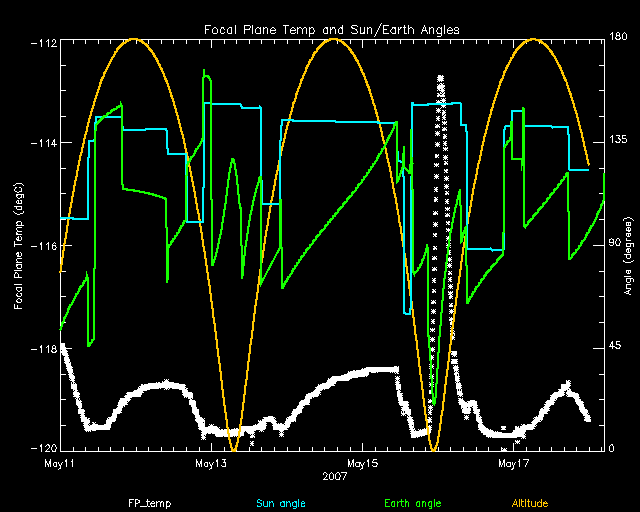The image size is (640, 512).
Task: Click the 180 angle tick label
Action: click(x=618, y=38)
